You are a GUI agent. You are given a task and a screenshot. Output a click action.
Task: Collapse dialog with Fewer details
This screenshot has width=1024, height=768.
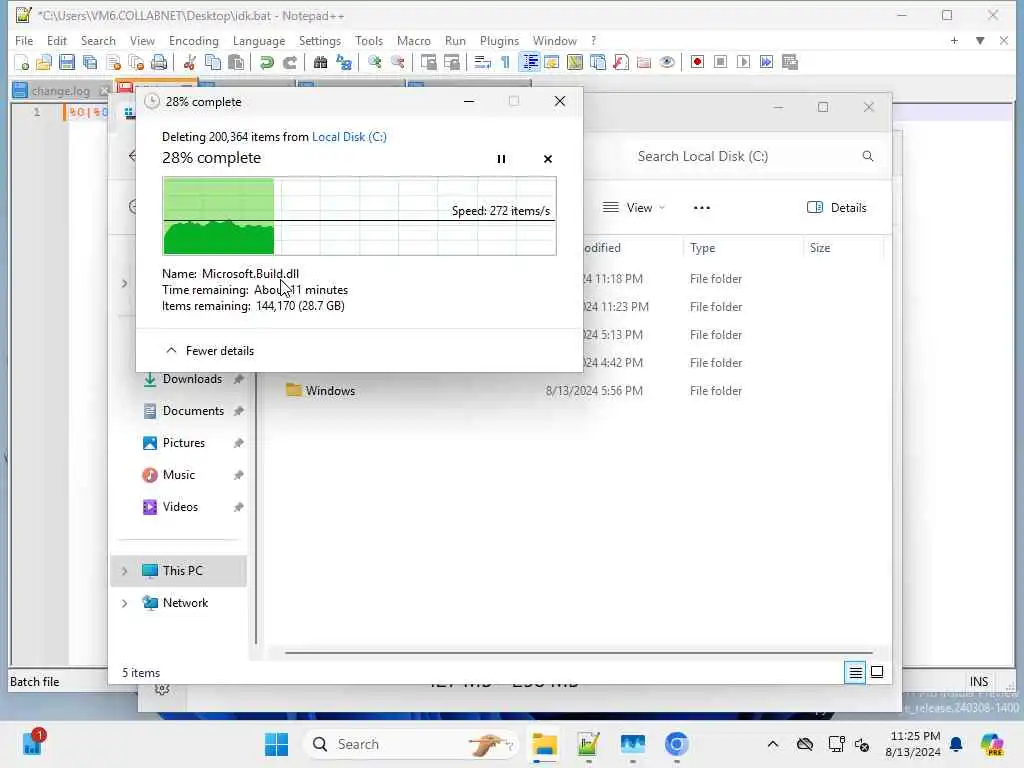(x=210, y=351)
